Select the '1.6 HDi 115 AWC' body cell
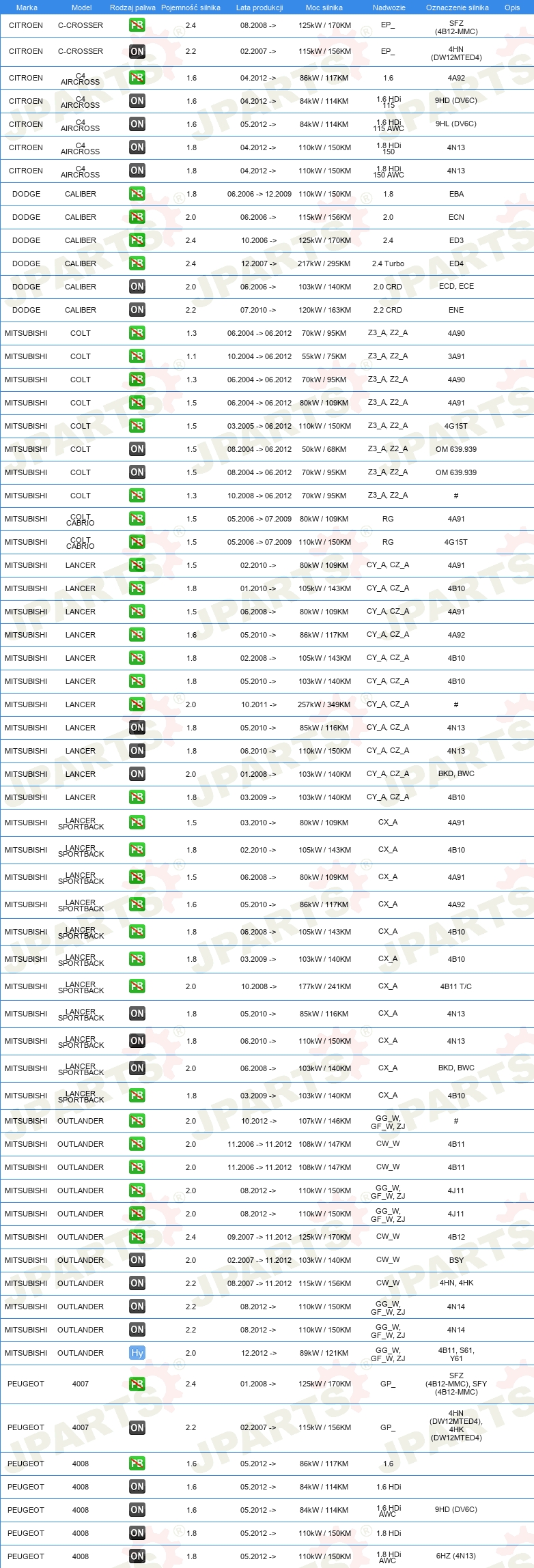534x1568 pixels. point(389,124)
